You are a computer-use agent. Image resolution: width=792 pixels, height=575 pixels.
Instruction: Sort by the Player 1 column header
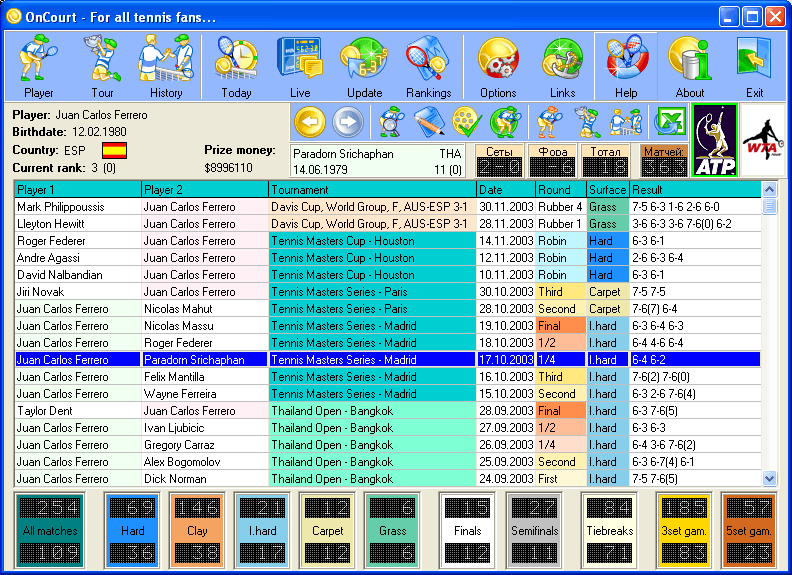78,189
